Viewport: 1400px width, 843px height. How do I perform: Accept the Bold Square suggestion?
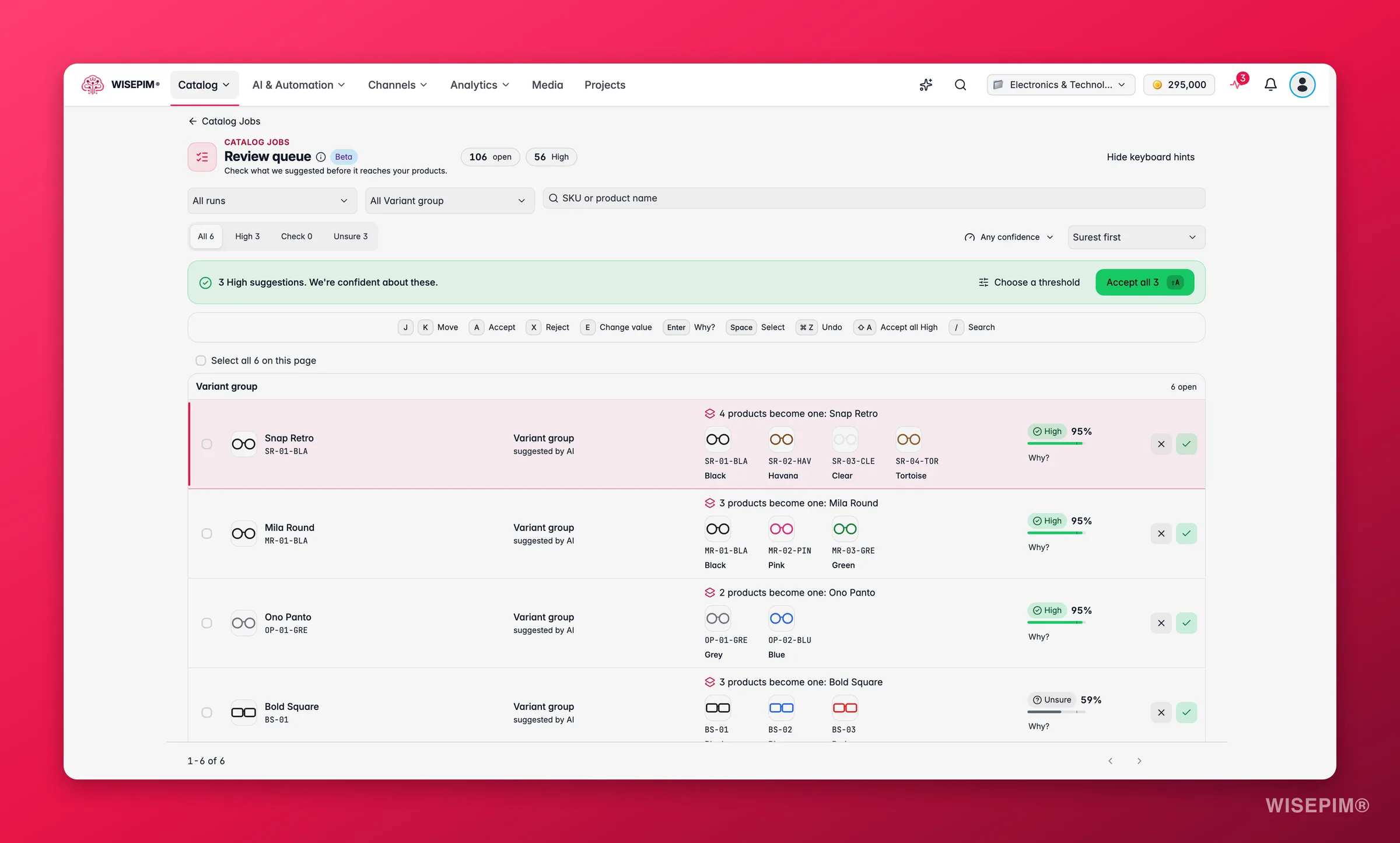tap(1186, 712)
